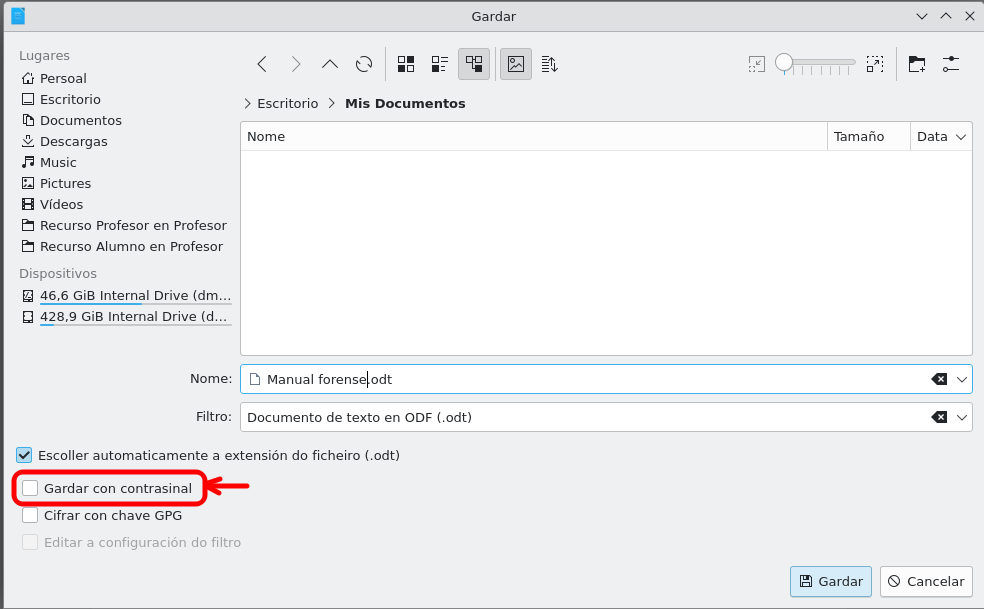Viewport: 984px width, 609px height.
Task: Expand breadcrumb arrow before Mis Documentos
Action: click(x=331, y=104)
